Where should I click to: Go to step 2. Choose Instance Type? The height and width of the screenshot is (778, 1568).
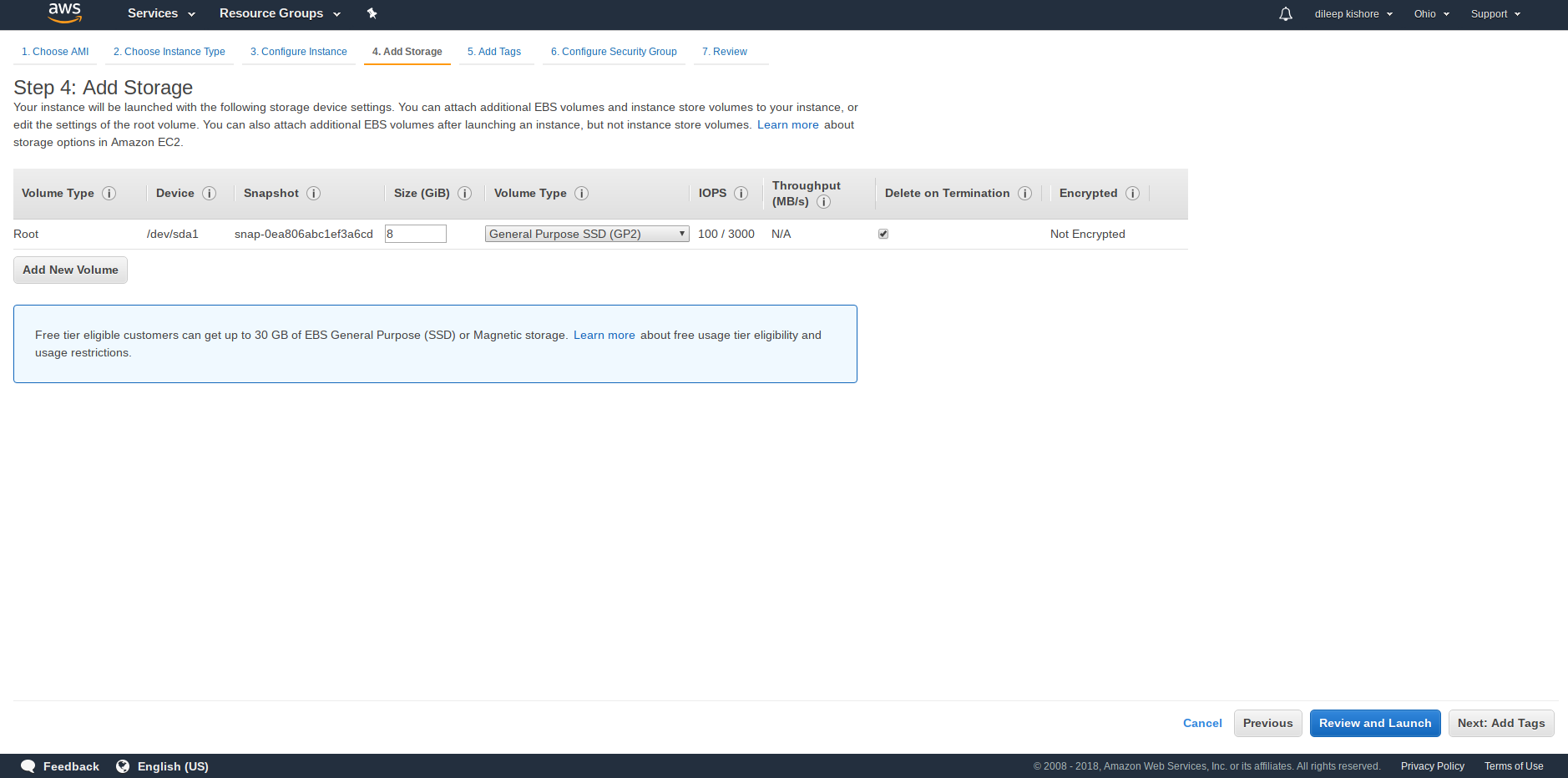pos(169,52)
